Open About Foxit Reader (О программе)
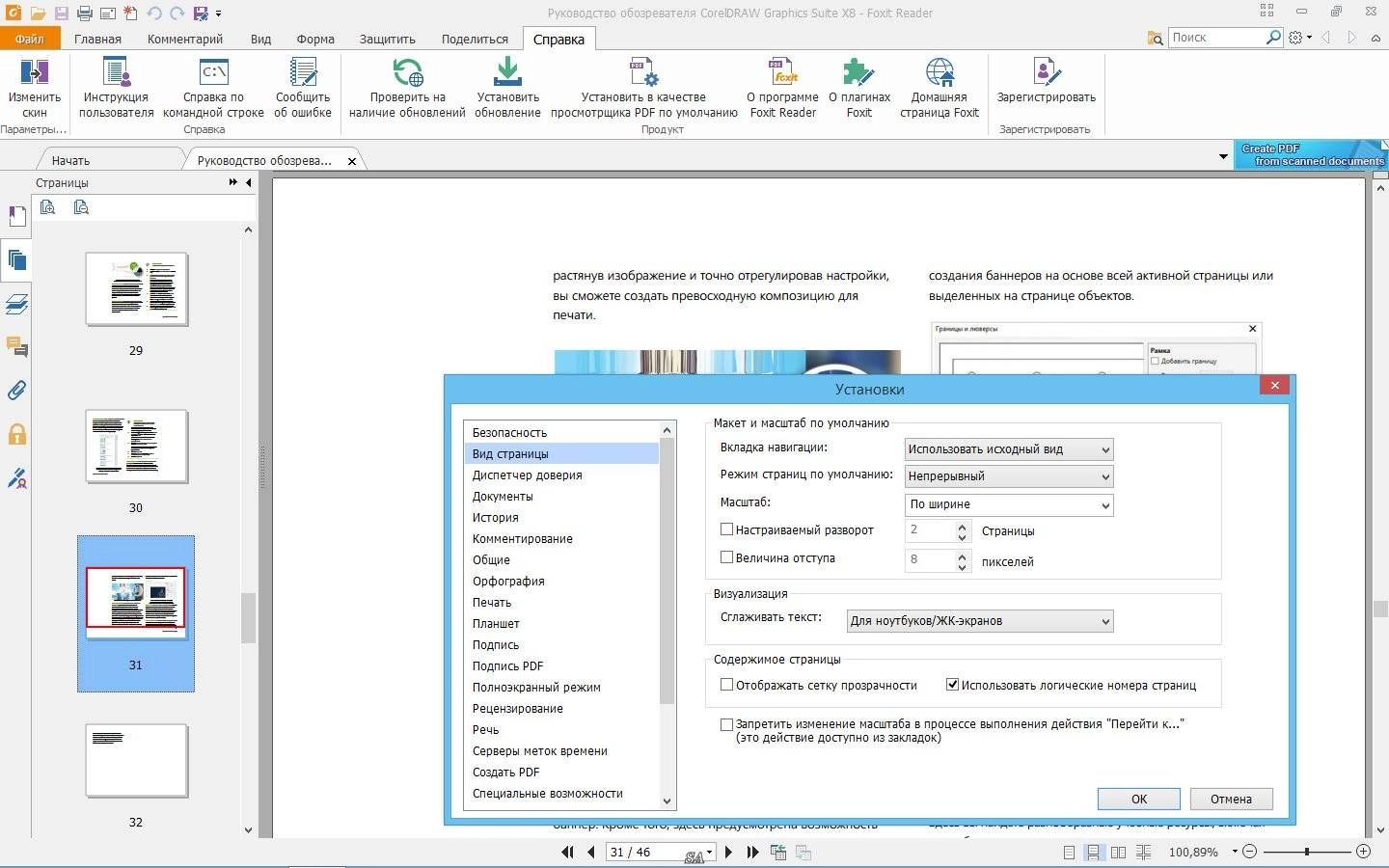This screenshot has width=1389, height=868. point(782,87)
